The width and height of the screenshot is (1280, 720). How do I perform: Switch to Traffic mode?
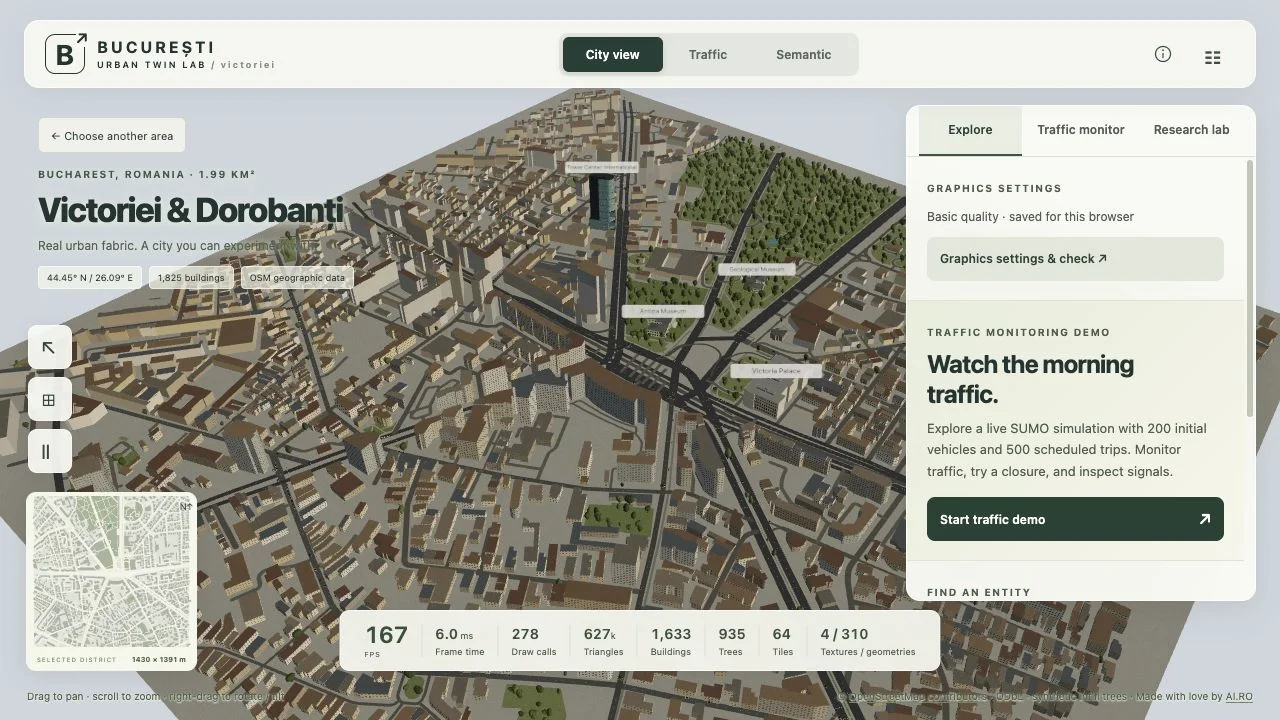[708, 55]
